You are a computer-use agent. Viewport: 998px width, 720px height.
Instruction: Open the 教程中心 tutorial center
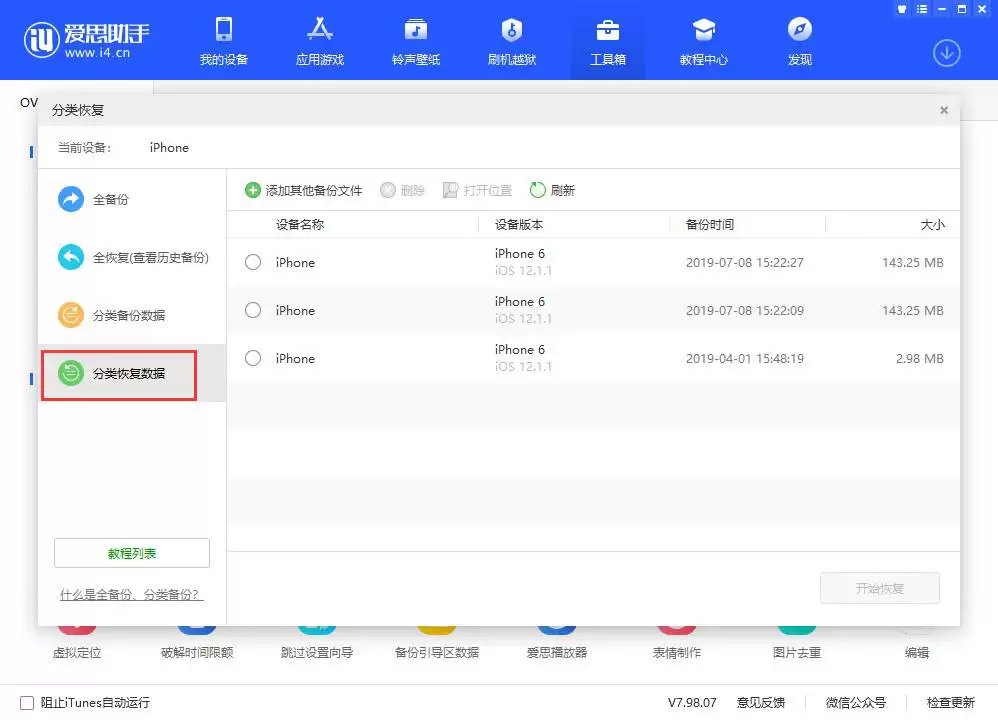coord(703,41)
